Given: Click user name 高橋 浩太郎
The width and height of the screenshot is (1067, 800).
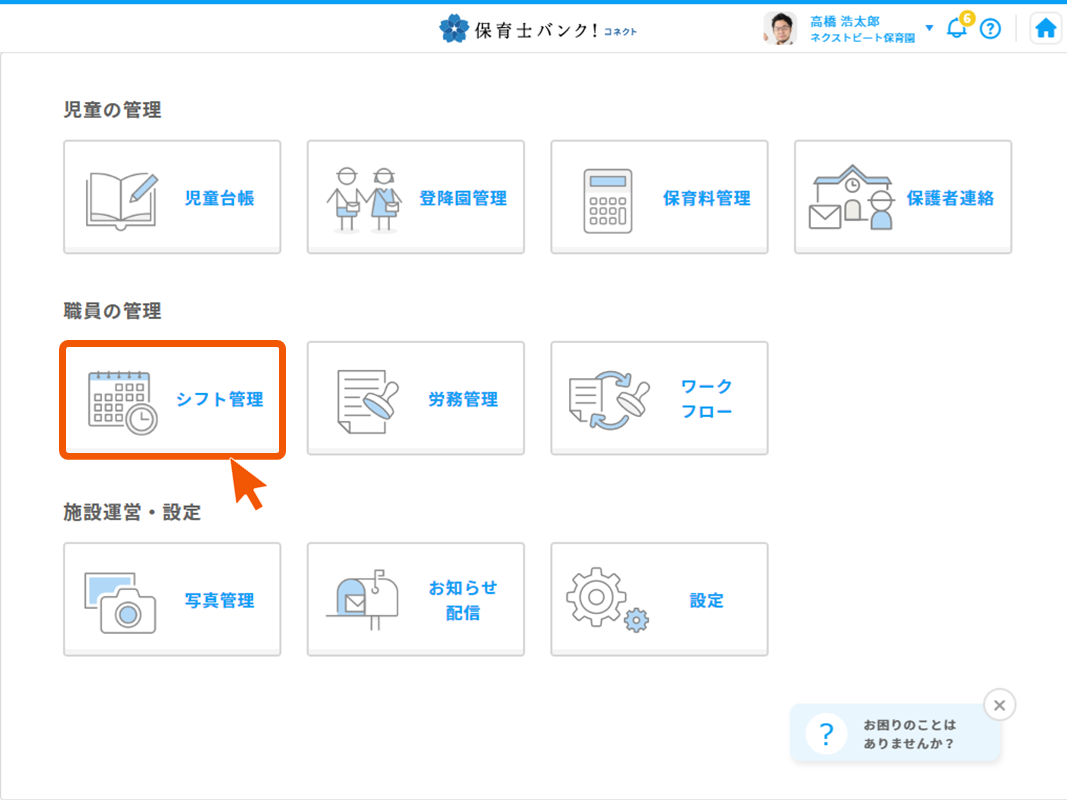Looking at the screenshot, I should 845,21.
